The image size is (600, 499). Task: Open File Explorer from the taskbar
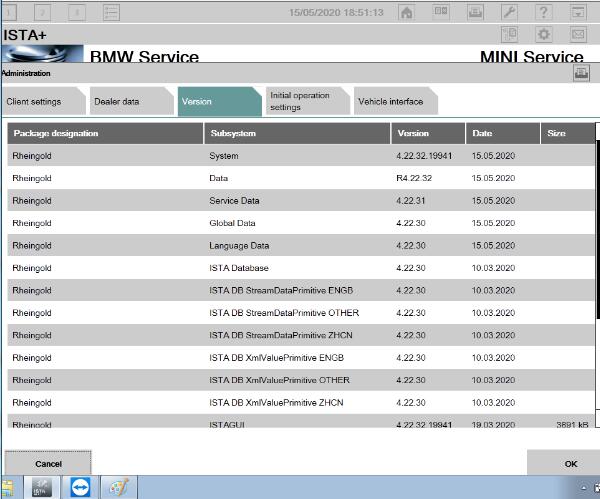pos(8,488)
